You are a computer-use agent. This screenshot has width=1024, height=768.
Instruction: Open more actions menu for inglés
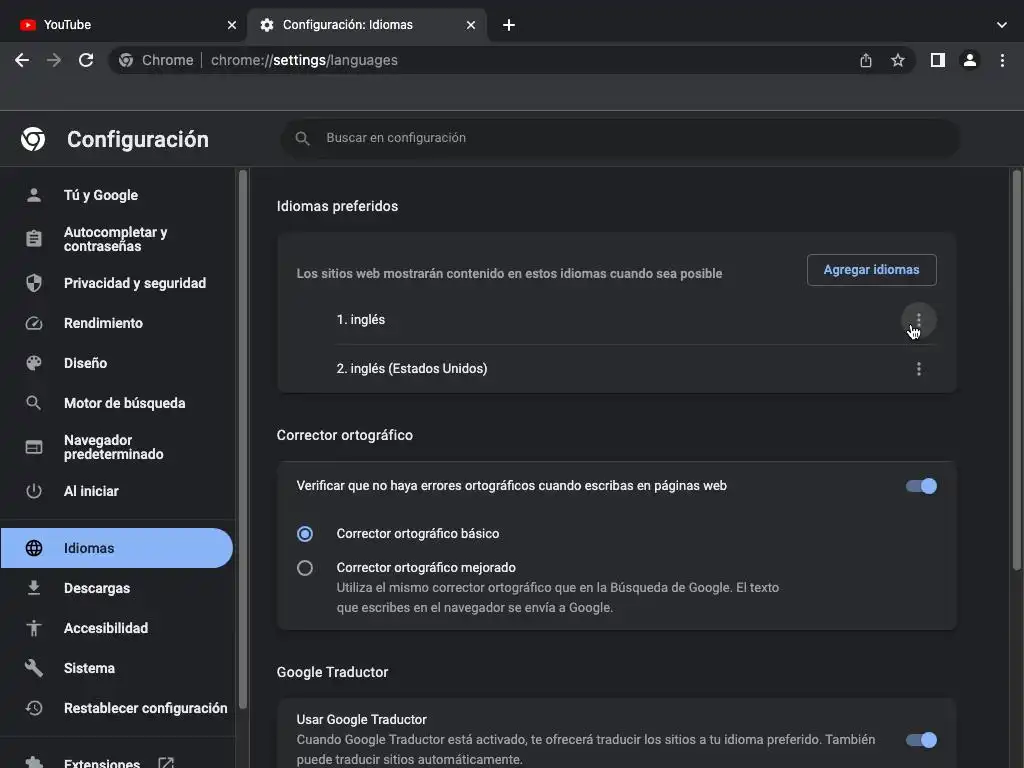pyautogui.click(x=919, y=320)
